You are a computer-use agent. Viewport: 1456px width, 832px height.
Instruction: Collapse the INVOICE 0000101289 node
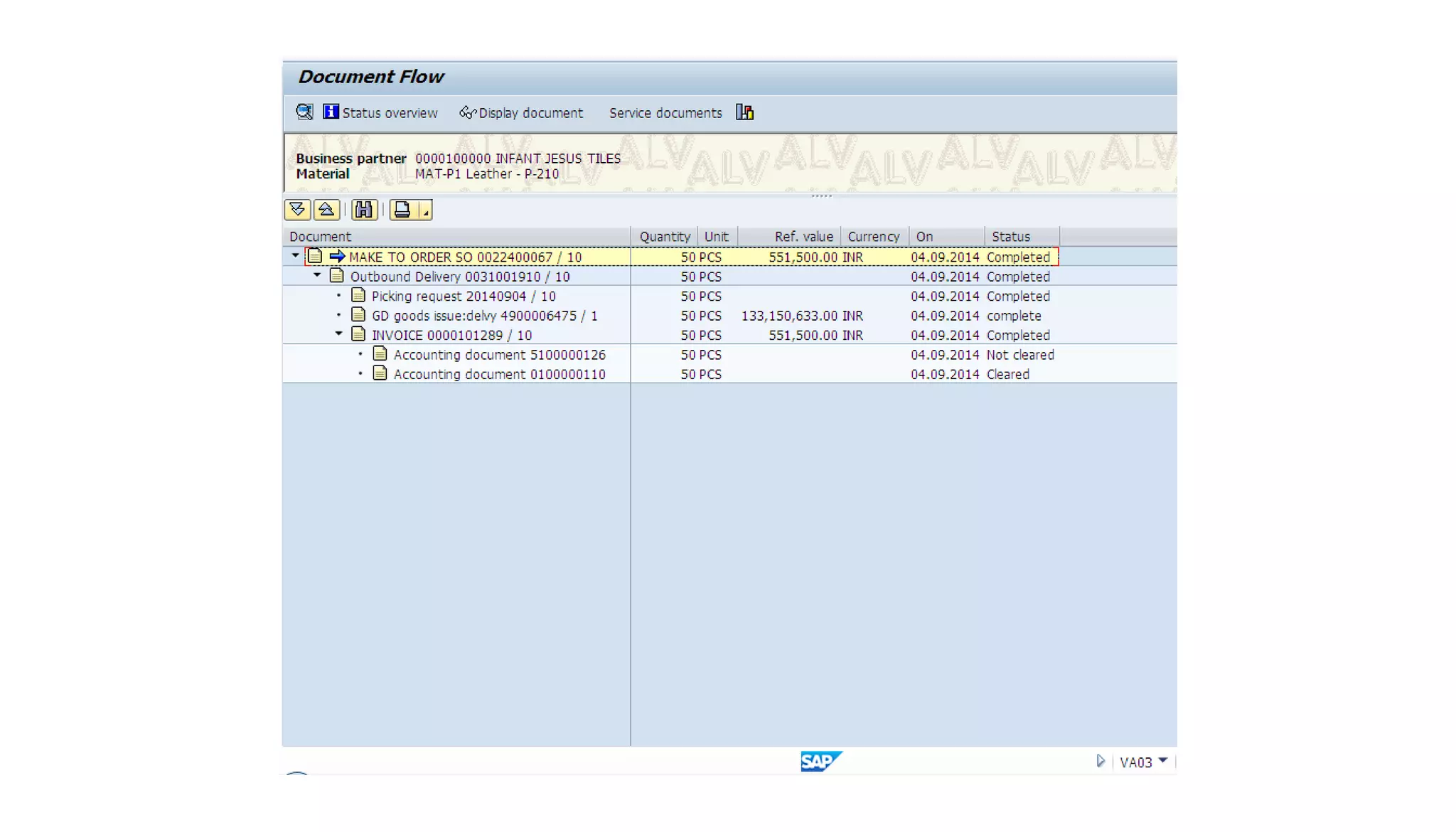pyautogui.click(x=338, y=334)
